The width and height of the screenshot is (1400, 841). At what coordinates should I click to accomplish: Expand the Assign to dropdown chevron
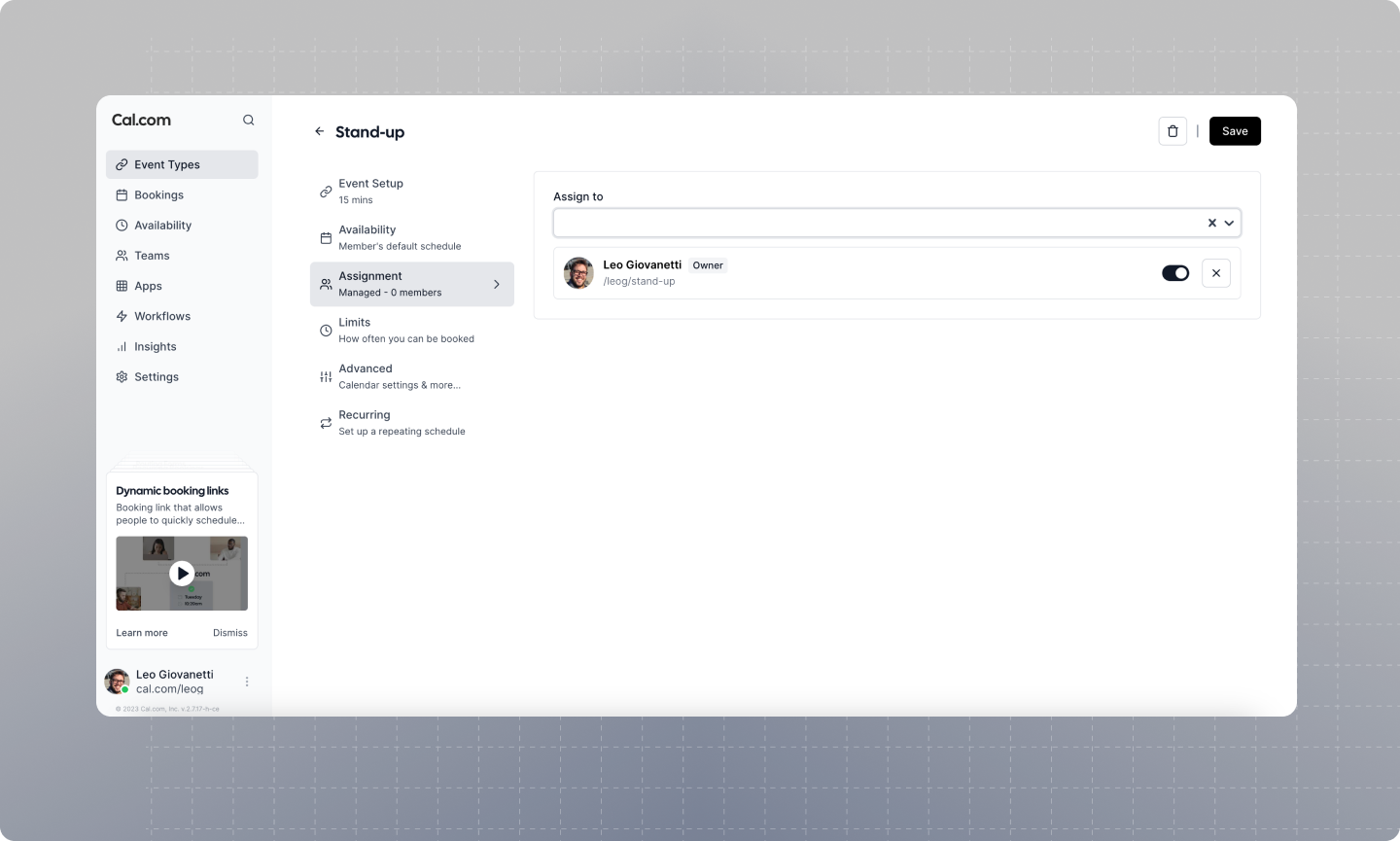pos(1230,223)
